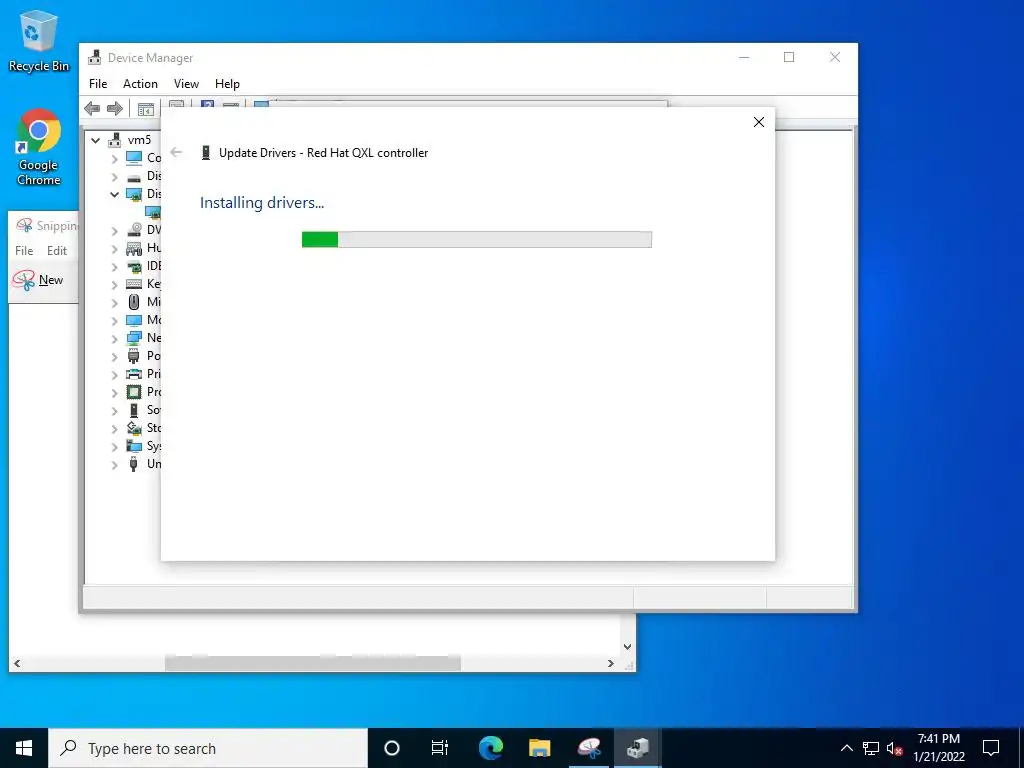Screen dimensions: 1024x768
Task: Collapse the vm5 root tree node
Action: (96, 140)
